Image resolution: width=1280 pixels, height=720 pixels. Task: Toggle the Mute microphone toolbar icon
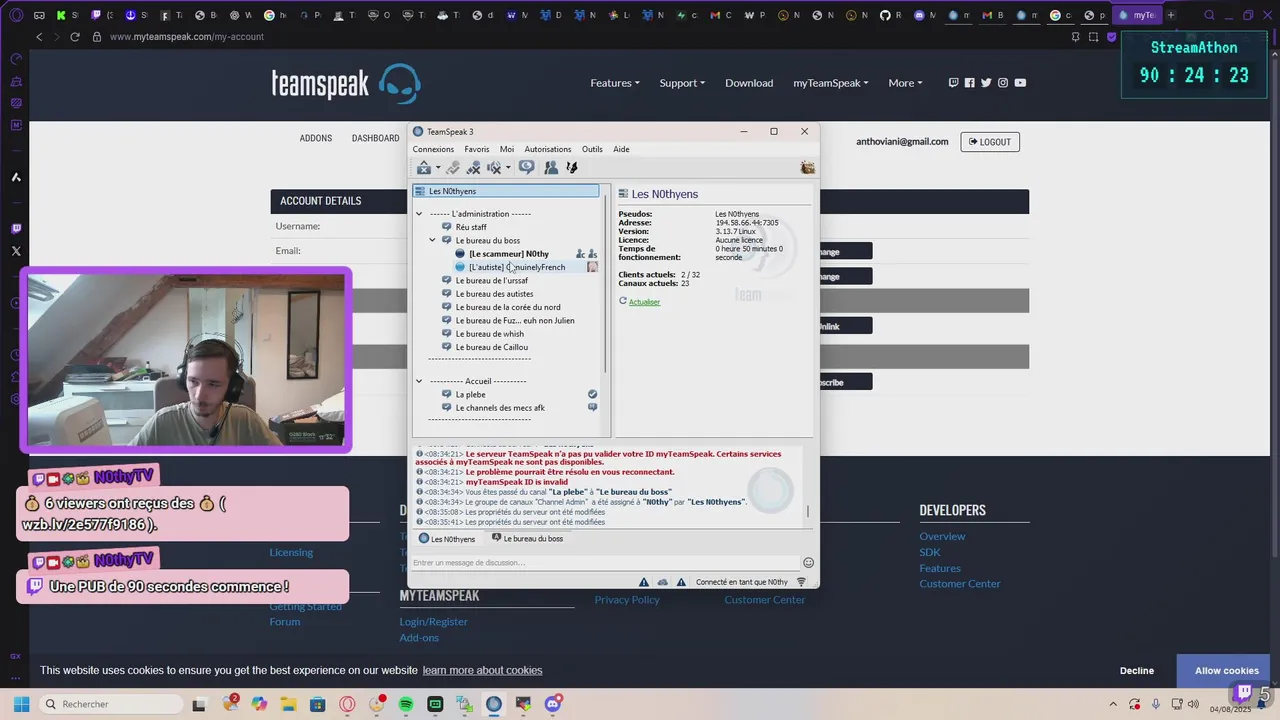pos(473,168)
